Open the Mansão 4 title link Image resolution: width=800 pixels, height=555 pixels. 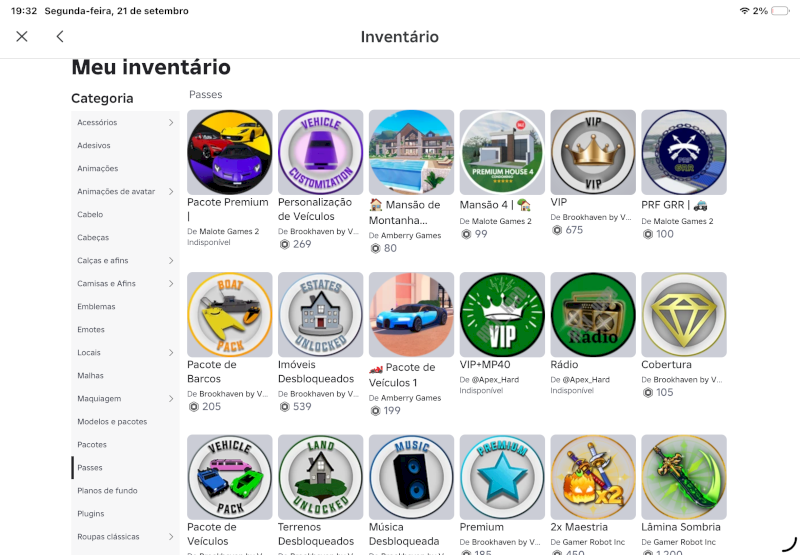[x=495, y=205]
